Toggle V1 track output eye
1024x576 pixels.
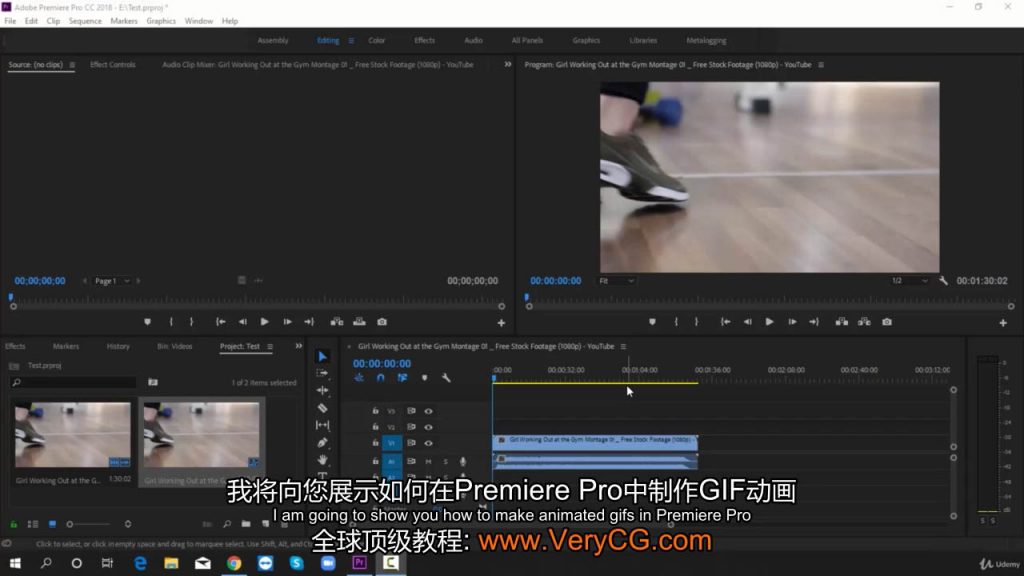pos(428,443)
